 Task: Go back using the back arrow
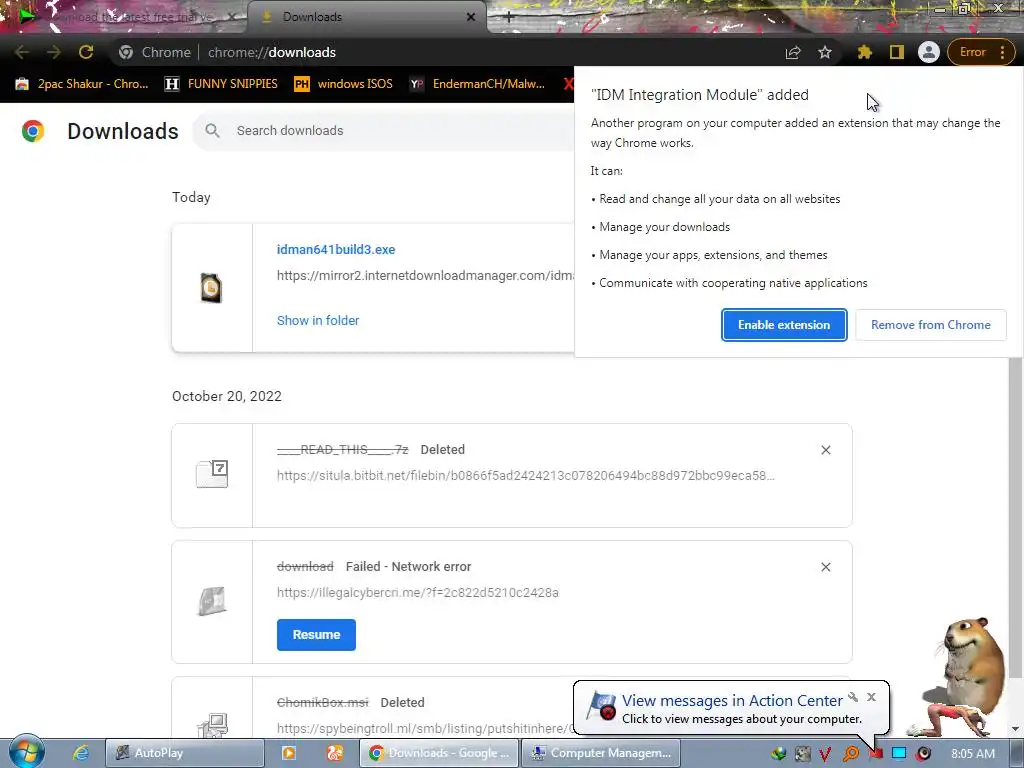[x=21, y=52]
